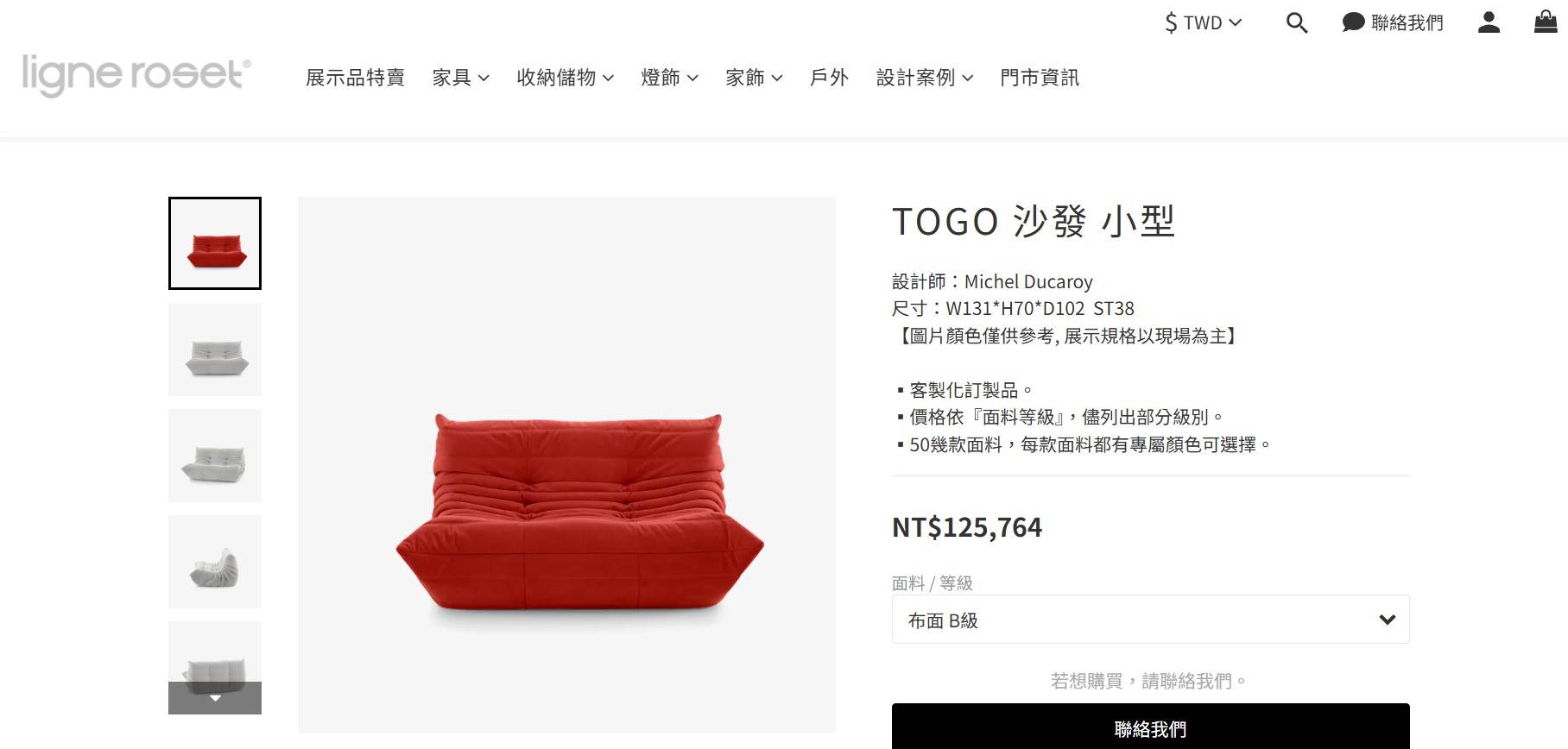Screen dimensions: 1568x749
Task: Go to the 戶外 menu item
Action: tap(829, 78)
